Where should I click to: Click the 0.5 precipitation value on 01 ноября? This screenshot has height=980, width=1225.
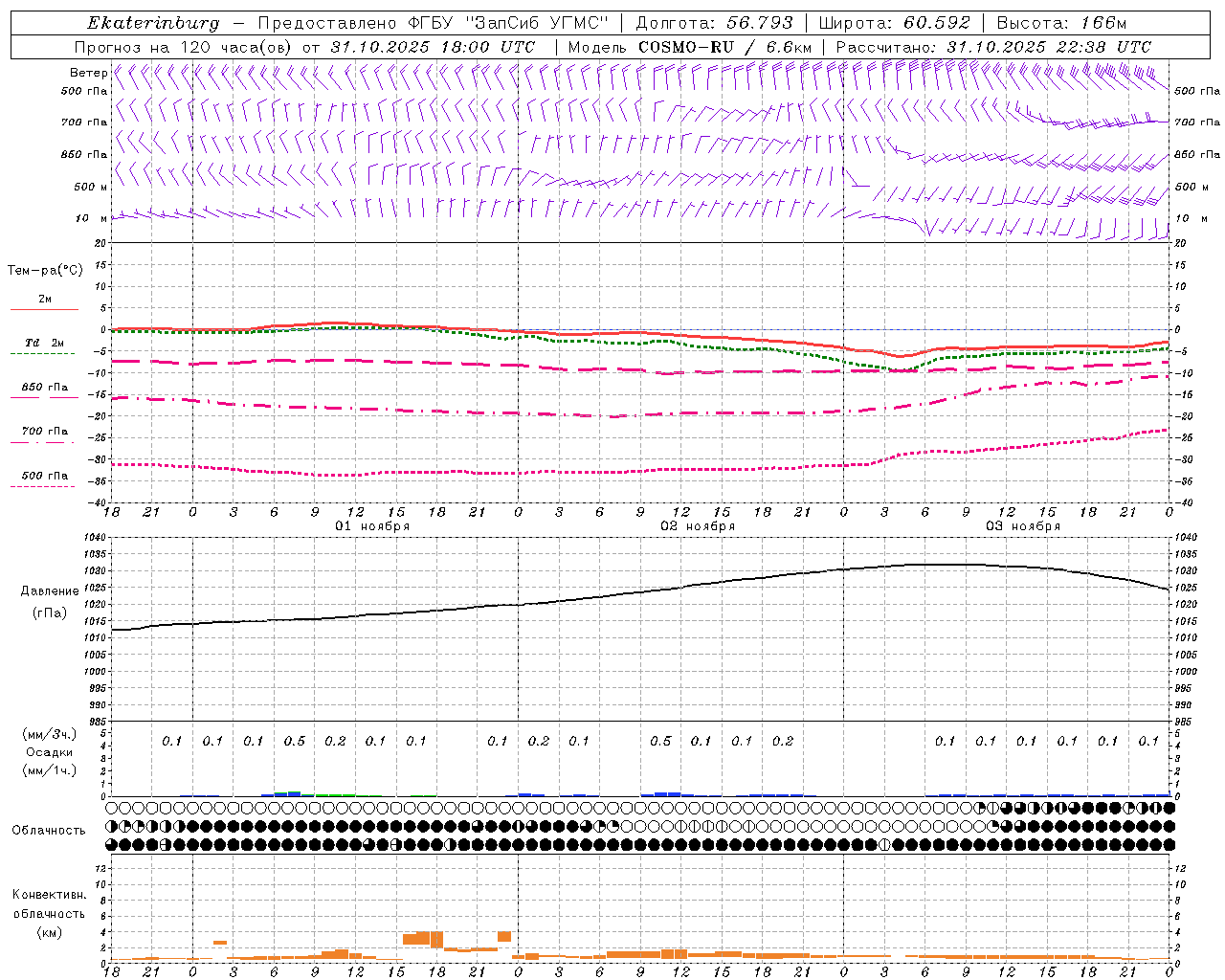[x=295, y=742]
